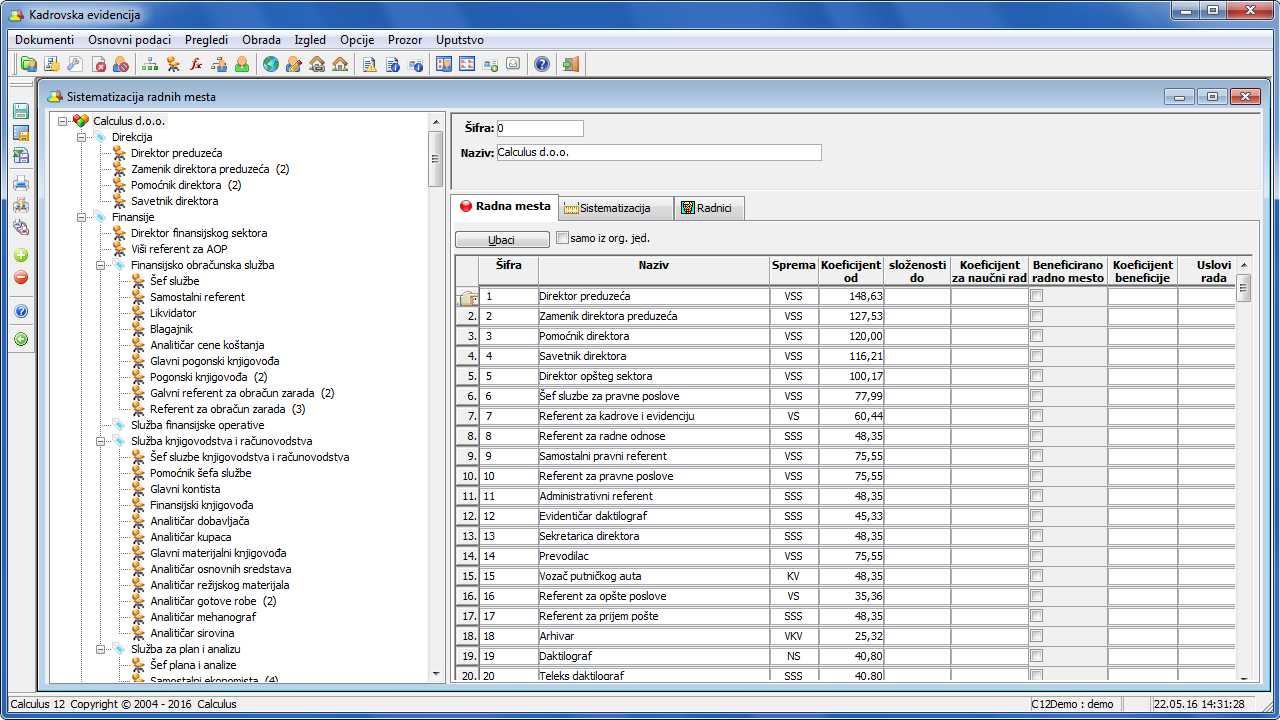The image size is (1280, 720).
Task: Check Beneficirano box for Direktor preduzeća row
Action: pos(1037,296)
